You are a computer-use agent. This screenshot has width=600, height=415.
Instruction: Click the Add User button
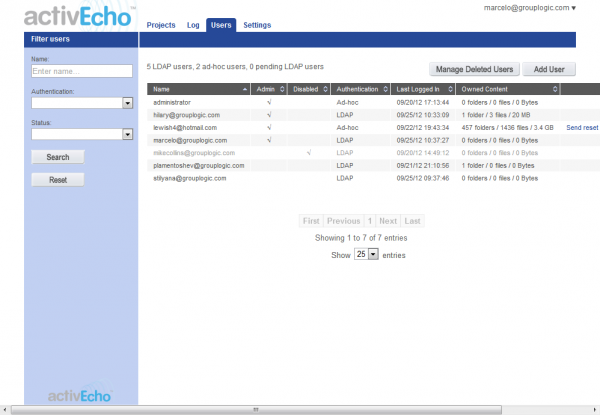pyautogui.click(x=549, y=69)
